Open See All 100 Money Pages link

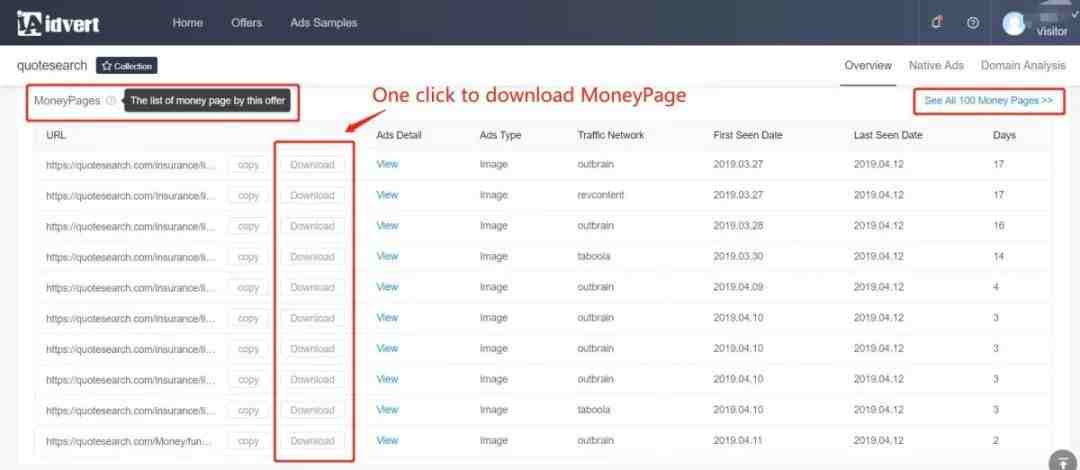click(x=988, y=101)
